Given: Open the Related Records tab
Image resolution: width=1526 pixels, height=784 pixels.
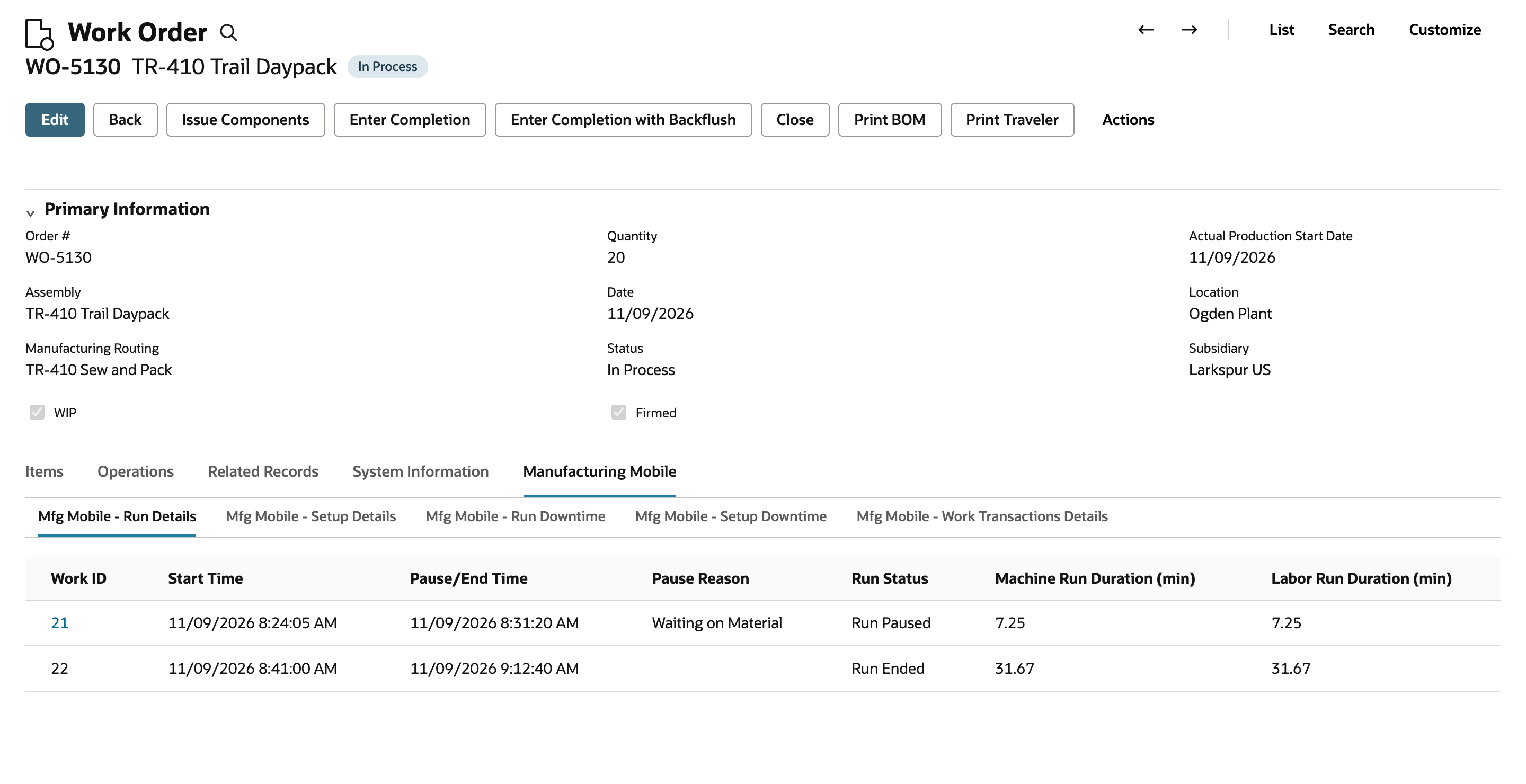Looking at the screenshot, I should [263, 471].
